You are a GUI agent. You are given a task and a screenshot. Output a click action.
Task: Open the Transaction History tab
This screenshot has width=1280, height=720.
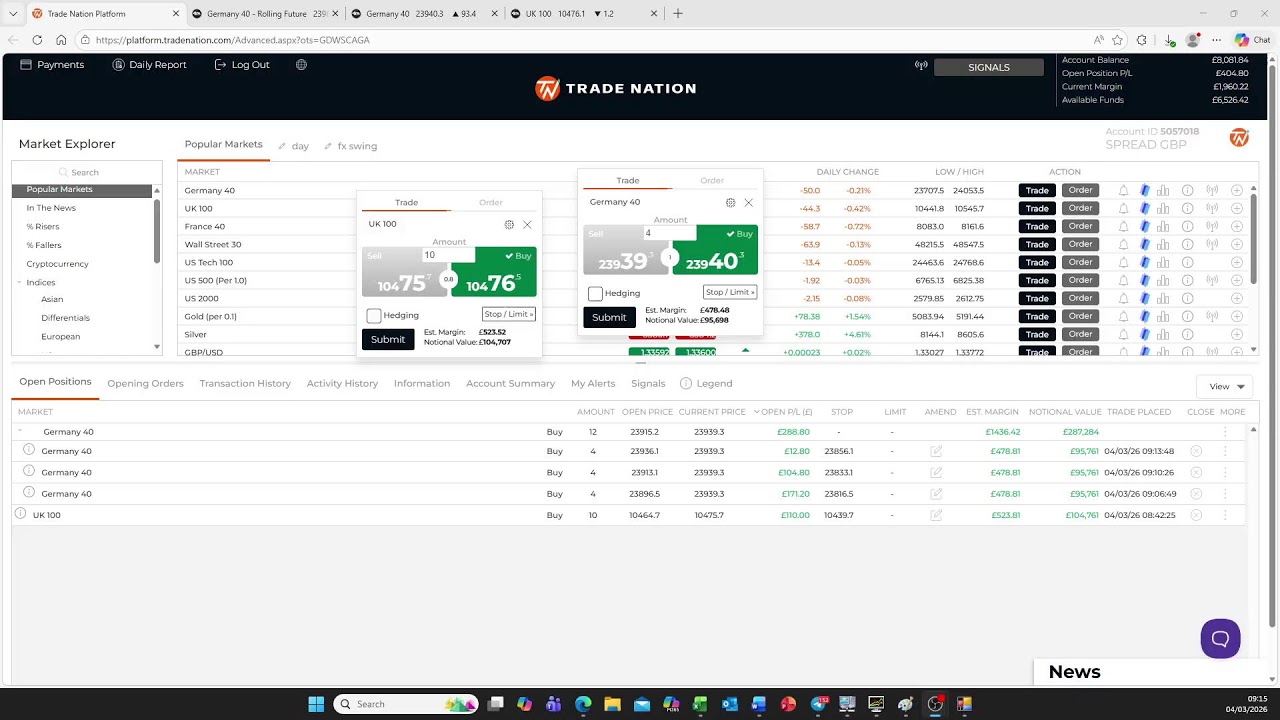click(245, 383)
